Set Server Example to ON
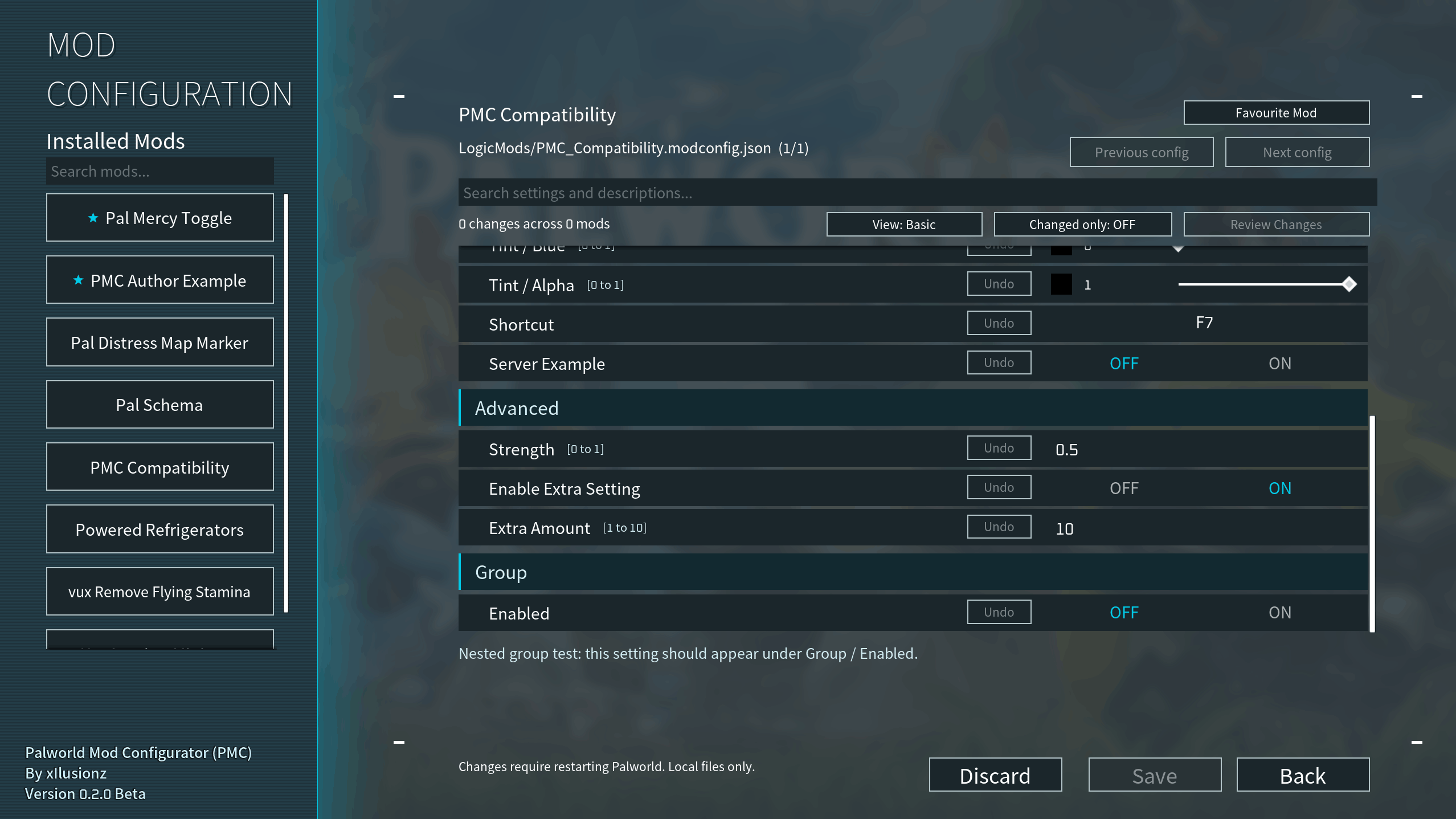The width and height of the screenshot is (1456, 819). pos(1279,363)
